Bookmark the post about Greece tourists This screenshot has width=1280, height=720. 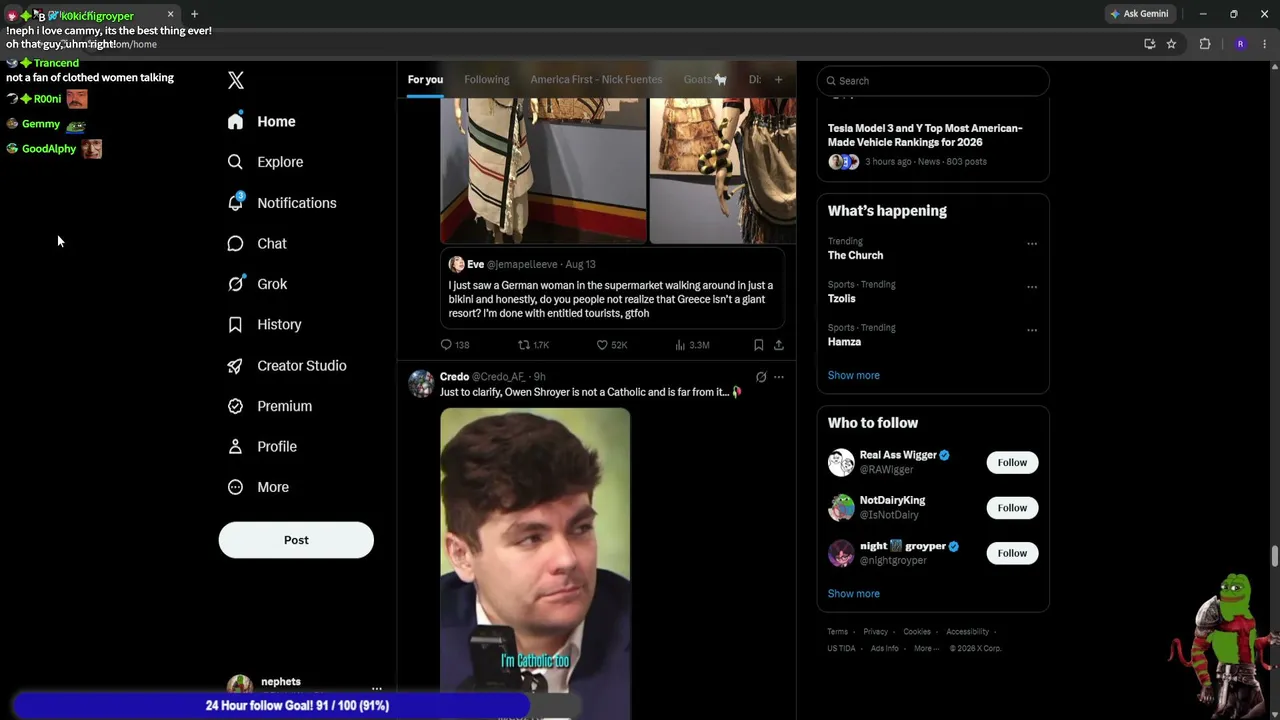tap(759, 345)
